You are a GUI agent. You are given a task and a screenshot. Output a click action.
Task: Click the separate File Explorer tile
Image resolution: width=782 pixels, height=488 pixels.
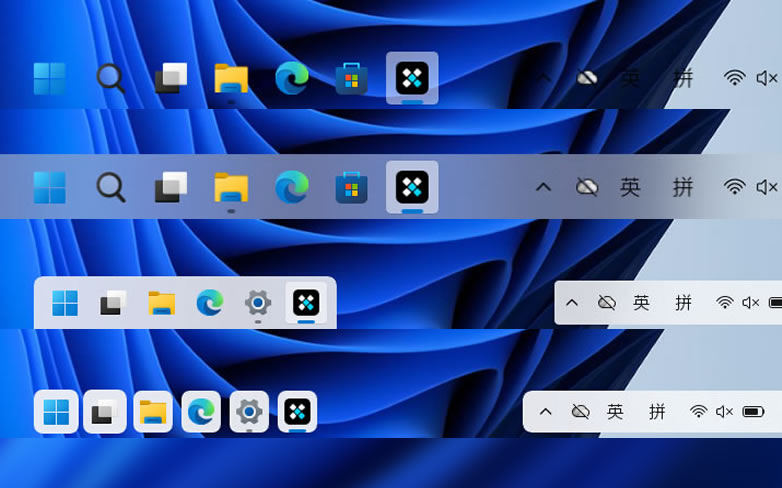coord(153,412)
